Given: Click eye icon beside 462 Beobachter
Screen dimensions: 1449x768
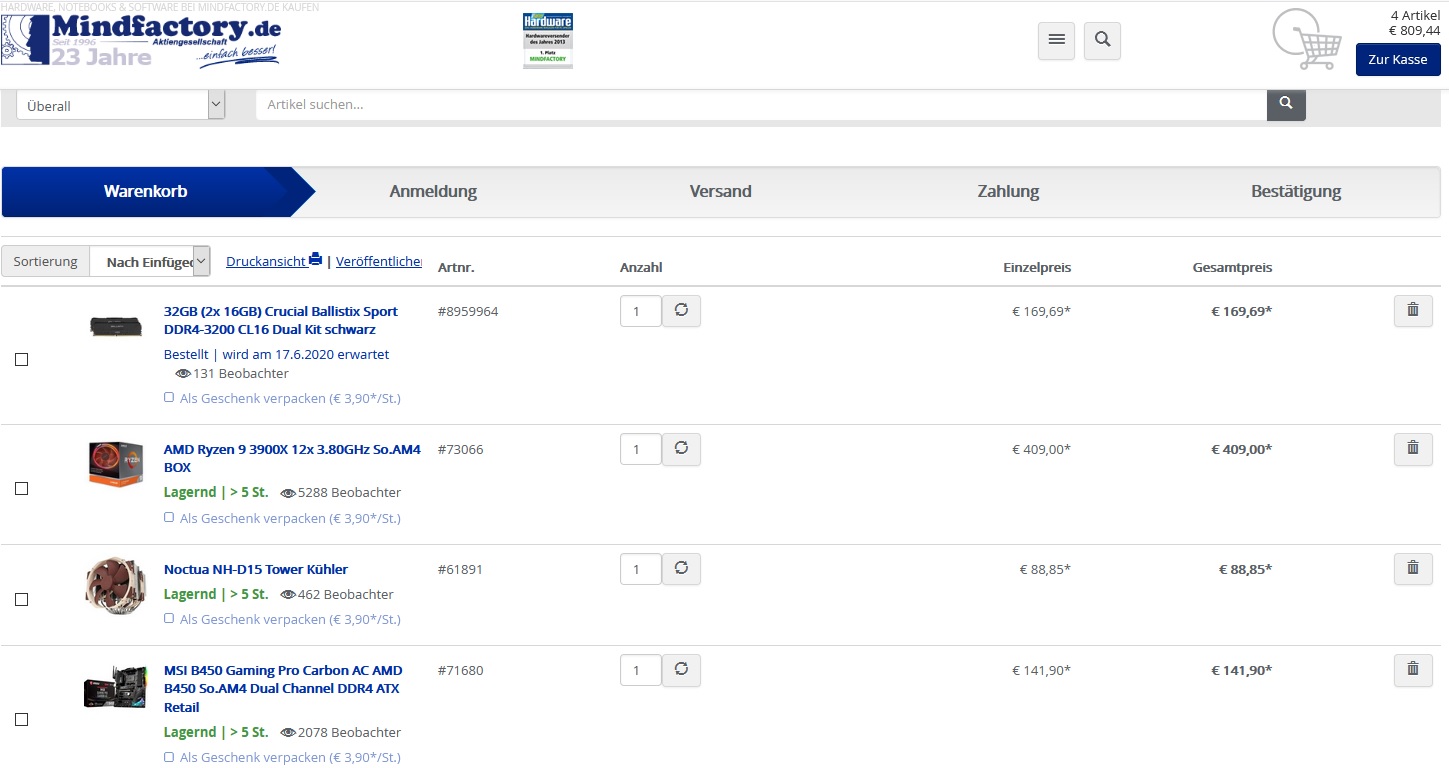Looking at the screenshot, I should (288, 595).
